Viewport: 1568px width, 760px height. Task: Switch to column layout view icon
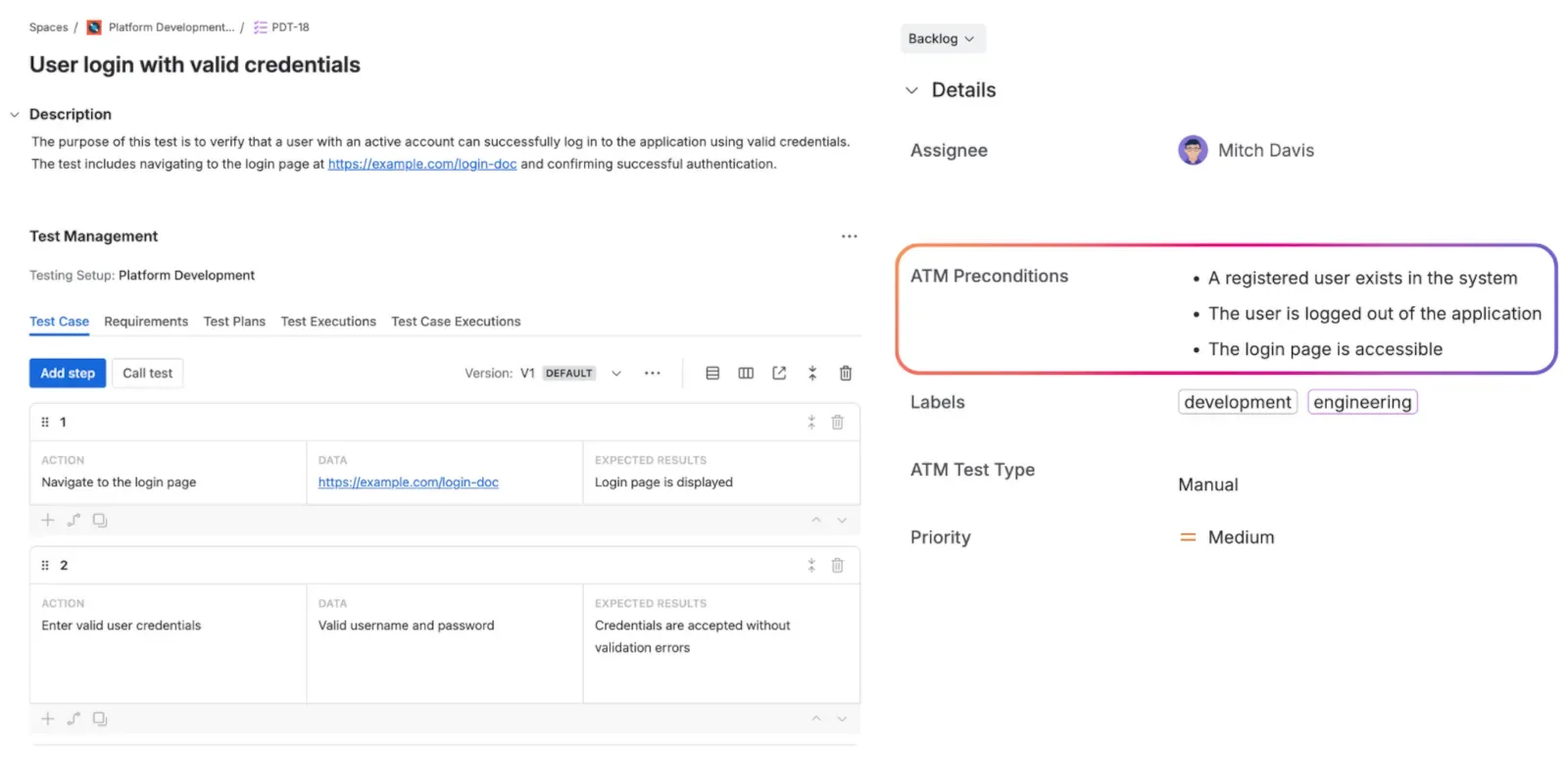(746, 373)
